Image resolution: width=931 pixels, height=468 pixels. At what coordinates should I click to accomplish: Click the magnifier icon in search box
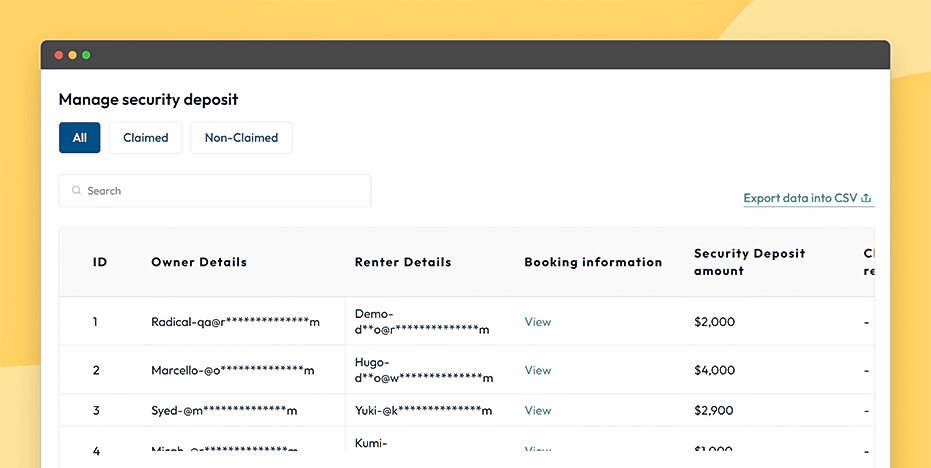(x=76, y=191)
